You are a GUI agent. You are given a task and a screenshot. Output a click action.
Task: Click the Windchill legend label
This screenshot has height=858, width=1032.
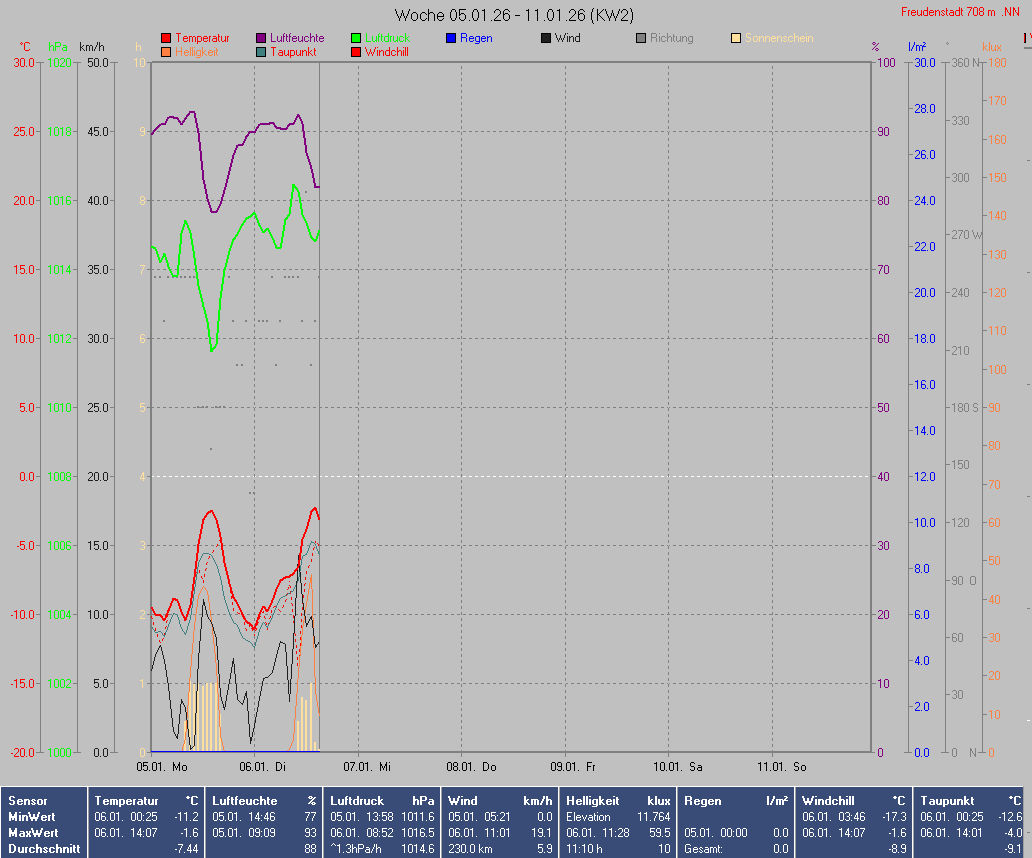pos(386,52)
